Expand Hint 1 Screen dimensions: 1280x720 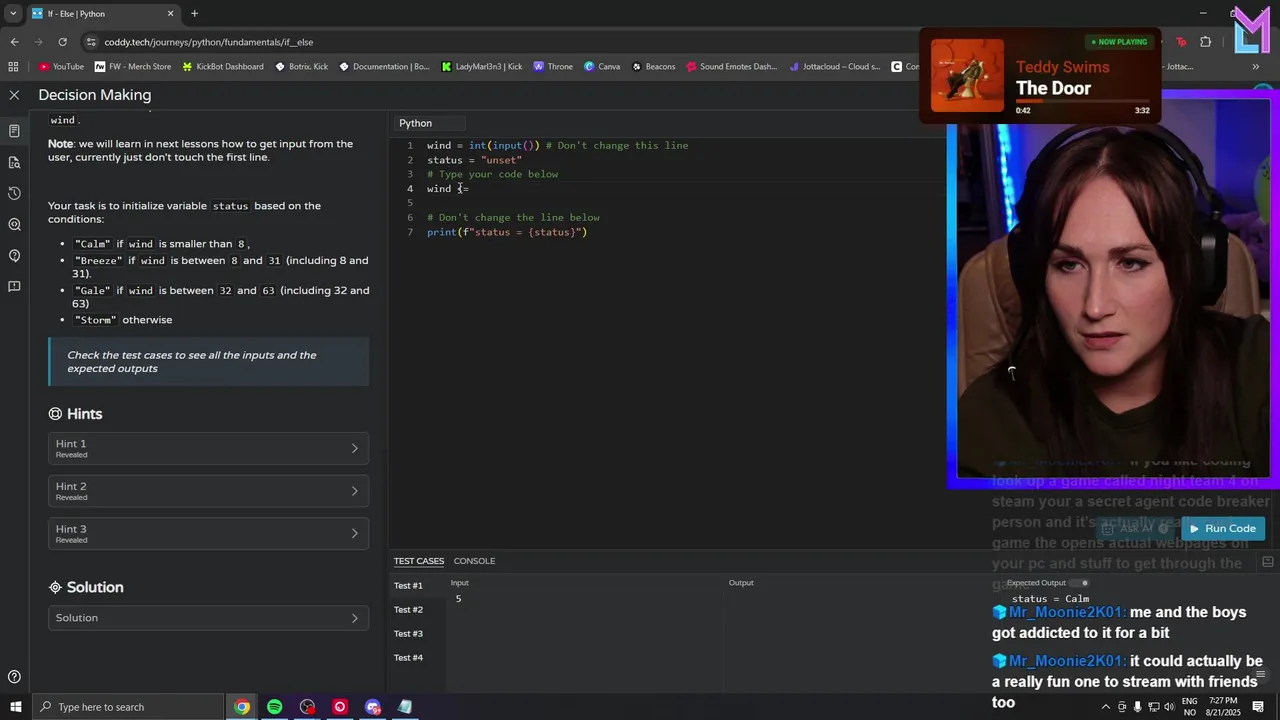[208, 448]
